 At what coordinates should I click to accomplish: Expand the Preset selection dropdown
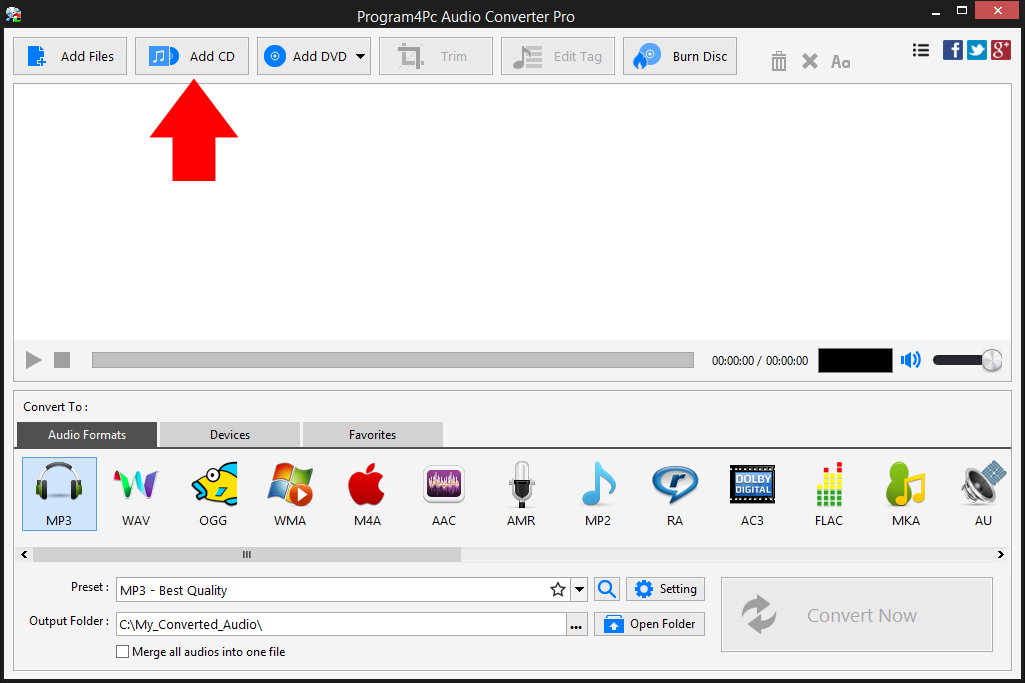point(578,589)
